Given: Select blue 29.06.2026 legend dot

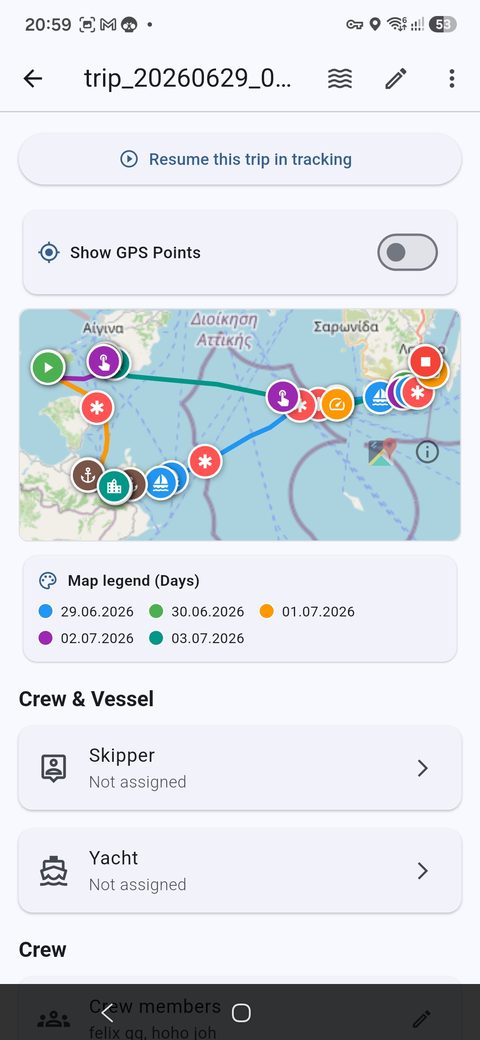Looking at the screenshot, I should (46, 612).
